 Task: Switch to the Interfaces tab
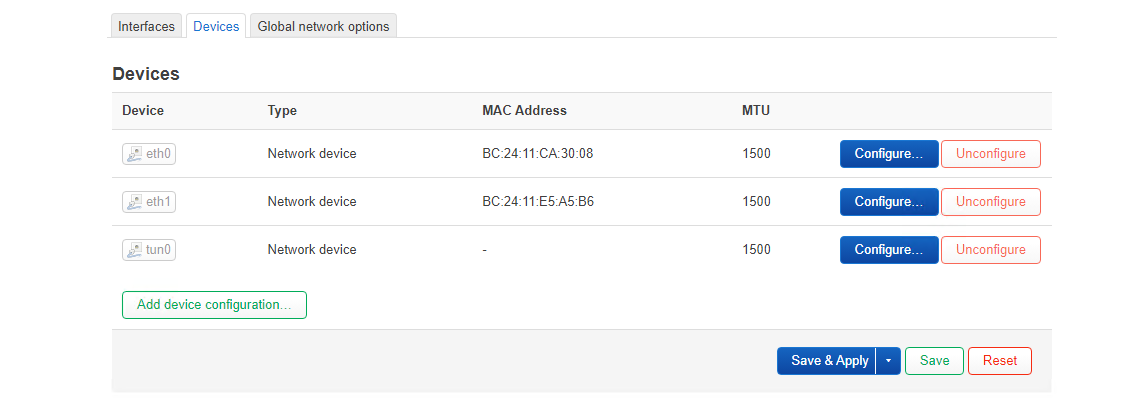pyautogui.click(x=146, y=27)
